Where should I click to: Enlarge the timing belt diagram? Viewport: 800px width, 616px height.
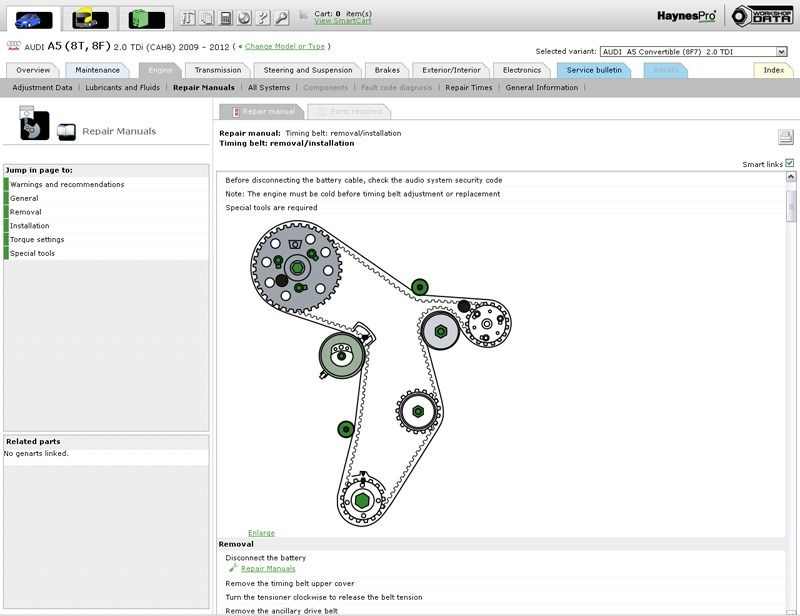(261, 533)
